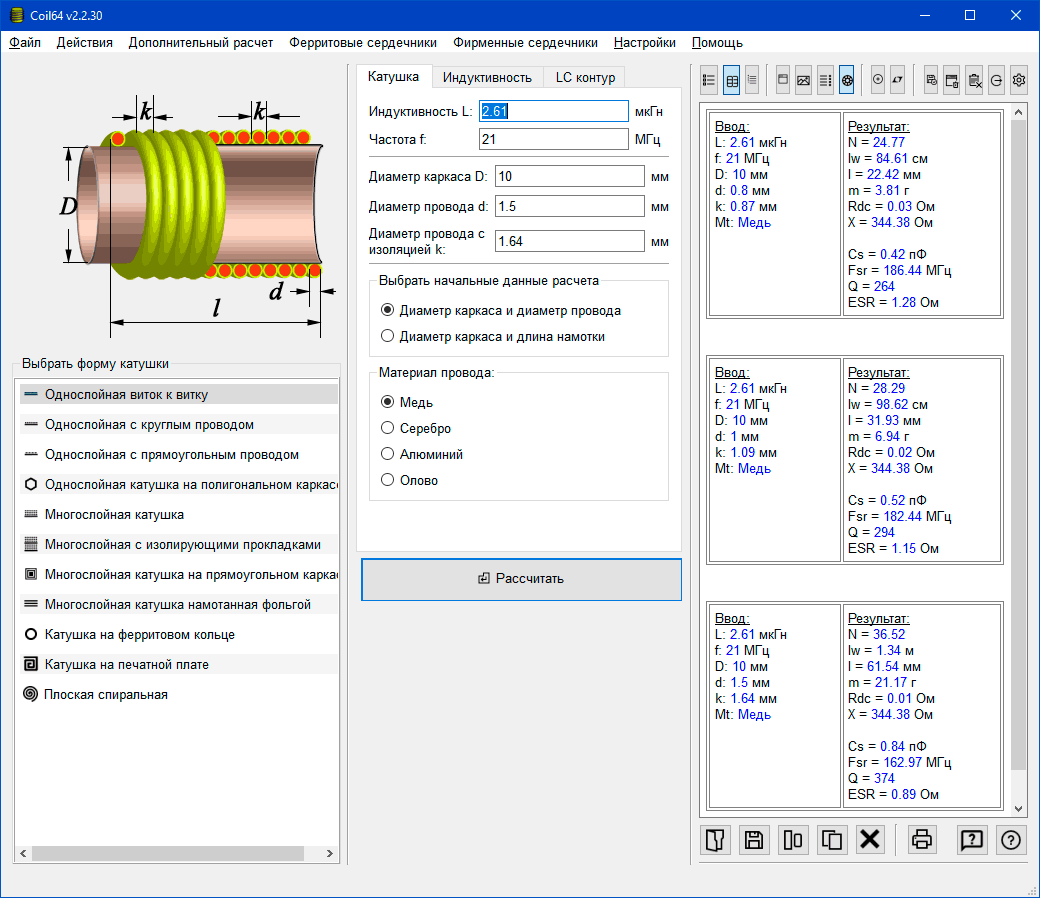
Task: Print results using the printer icon
Action: pyautogui.click(x=922, y=840)
